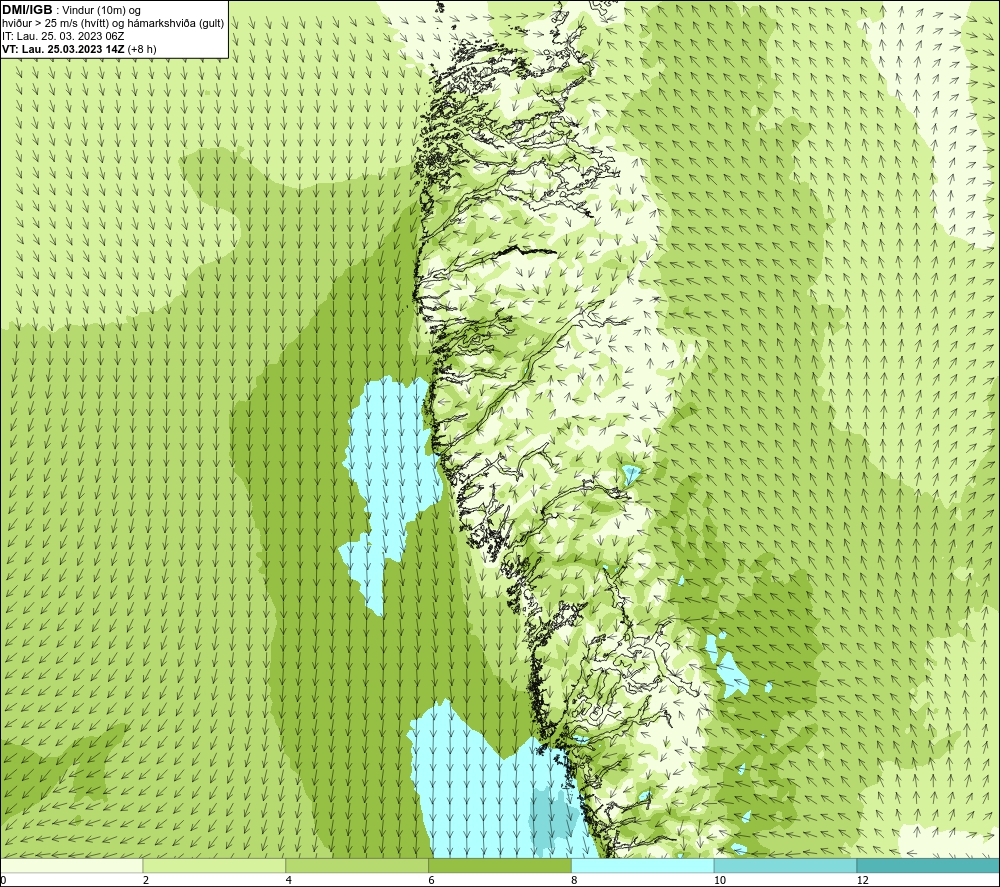The image size is (1000, 887).
Task: Click the legend value '10'
Action: [720, 881]
